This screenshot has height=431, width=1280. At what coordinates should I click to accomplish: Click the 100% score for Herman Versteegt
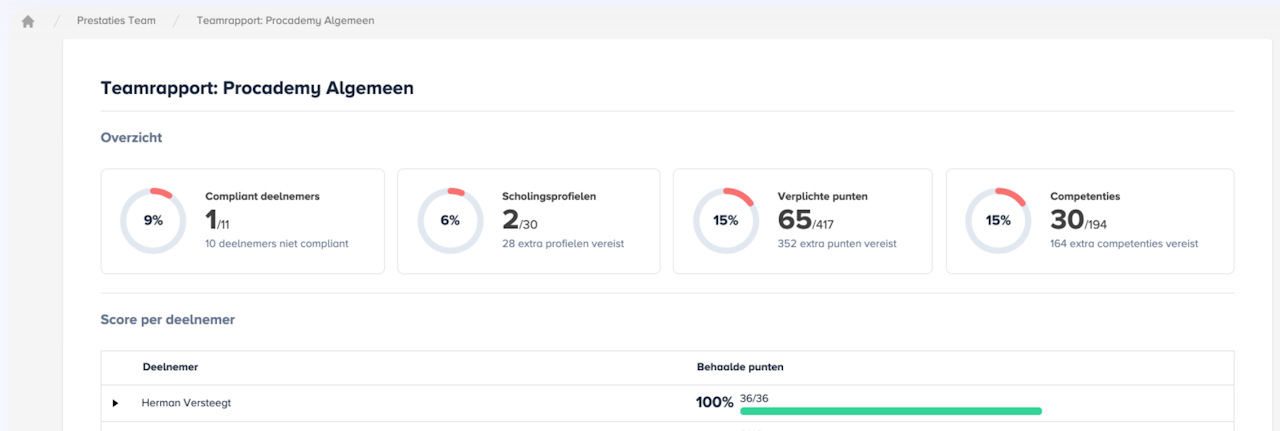coord(715,403)
